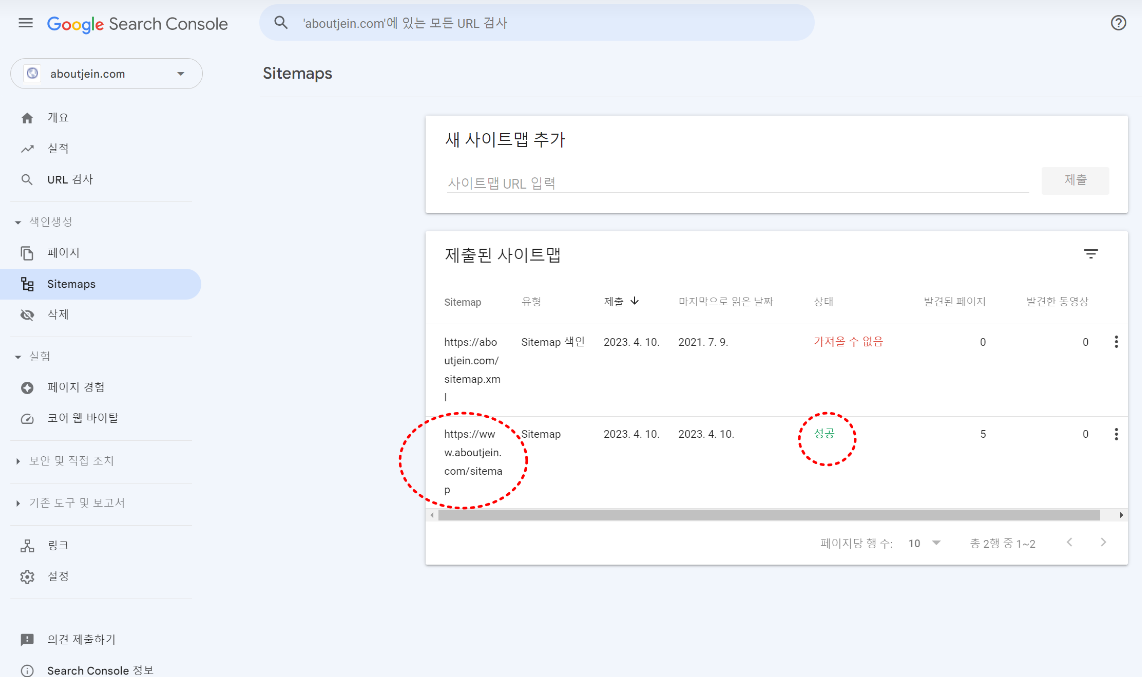Open the 개요 overview menu item
1142x677 pixels.
tap(101, 118)
